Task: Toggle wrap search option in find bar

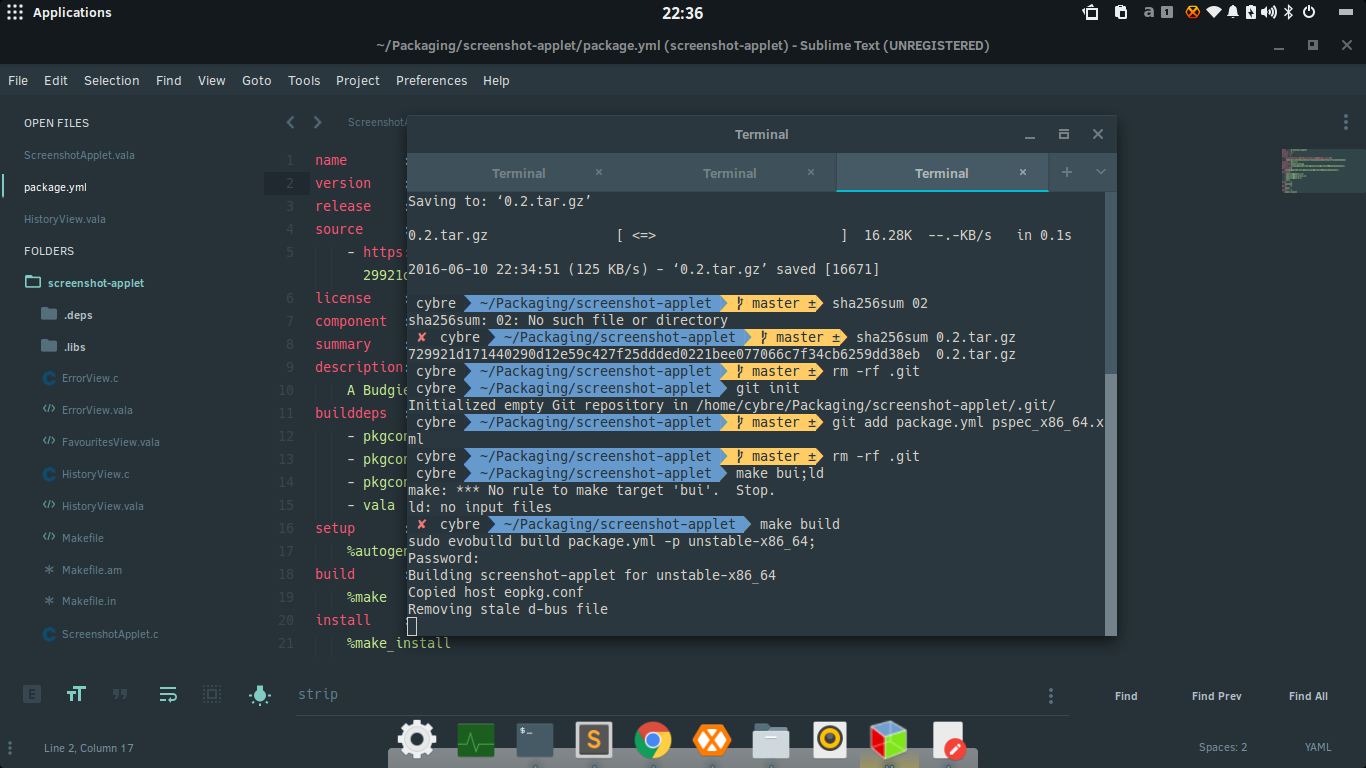Action: (x=168, y=694)
